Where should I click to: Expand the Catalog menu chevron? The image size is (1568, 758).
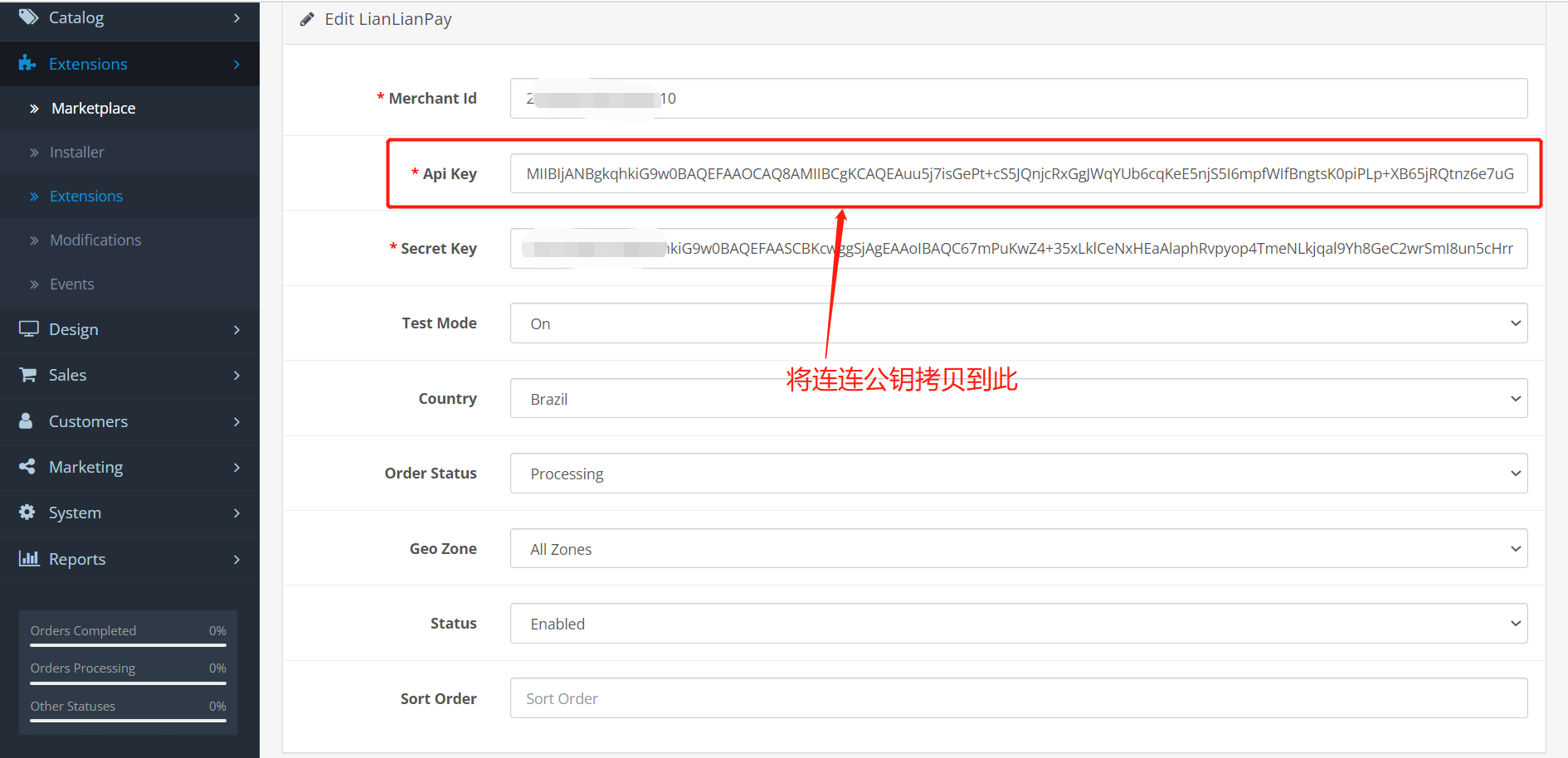236,17
